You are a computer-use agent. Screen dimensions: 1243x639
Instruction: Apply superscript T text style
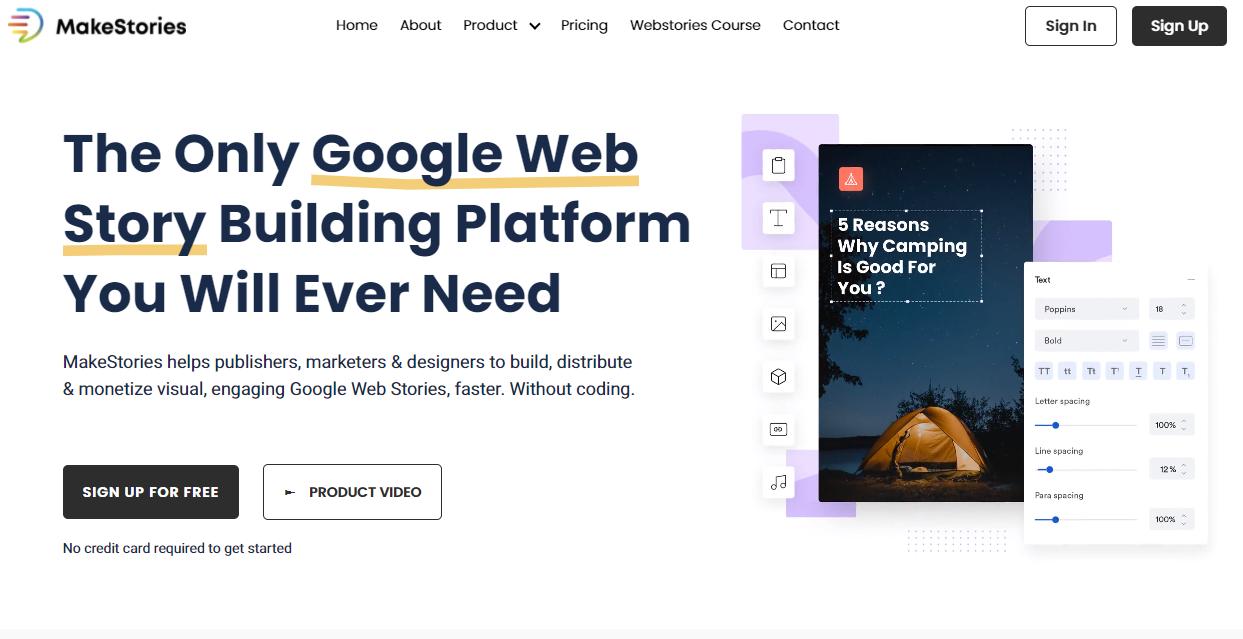click(x=1115, y=371)
